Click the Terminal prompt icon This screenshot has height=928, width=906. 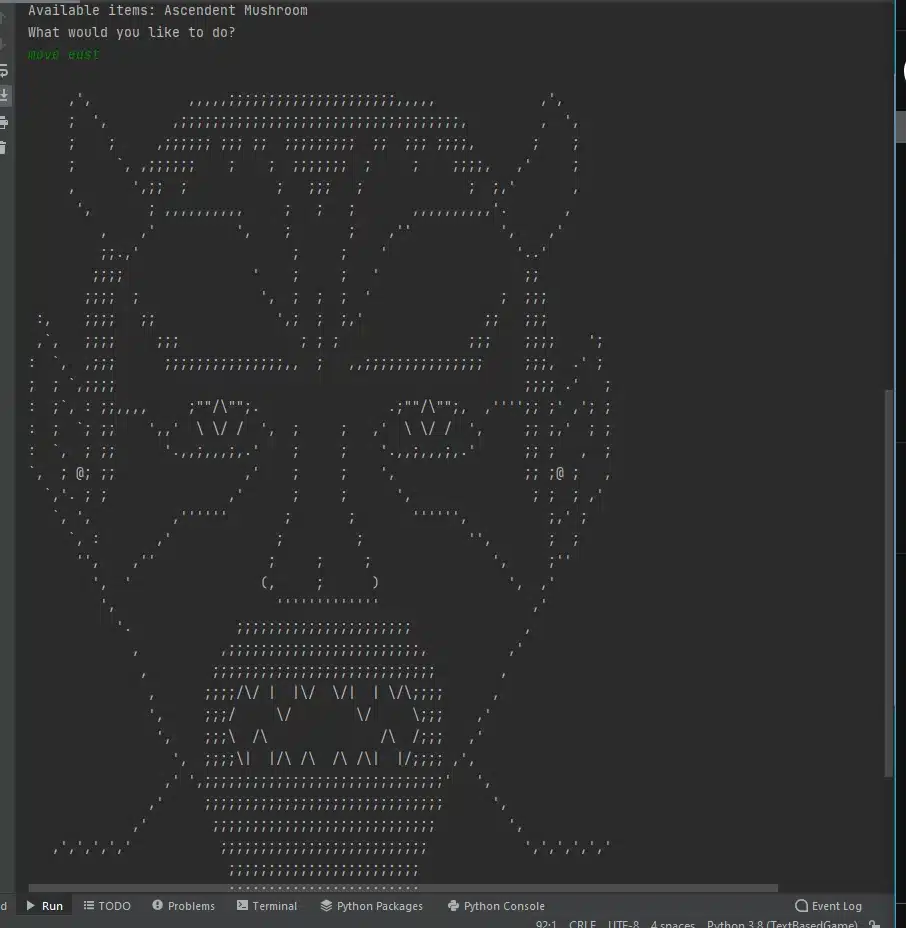242,905
